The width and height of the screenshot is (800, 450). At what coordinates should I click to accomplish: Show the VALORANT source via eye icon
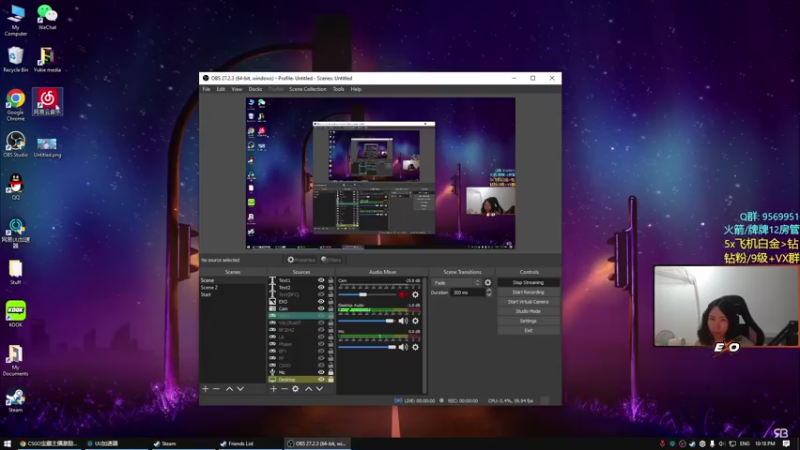point(321,323)
